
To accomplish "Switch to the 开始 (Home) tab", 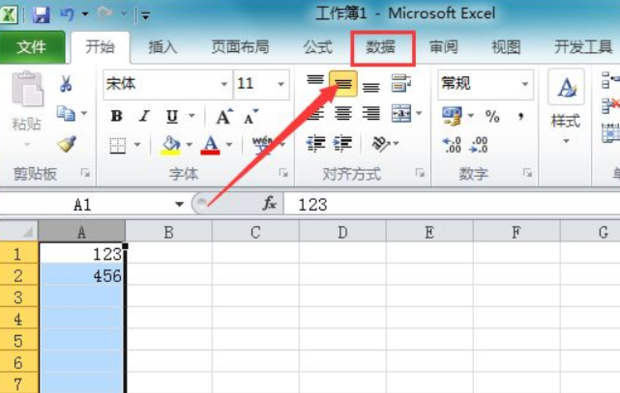I will pyautogui.click(x=100, y=47).
